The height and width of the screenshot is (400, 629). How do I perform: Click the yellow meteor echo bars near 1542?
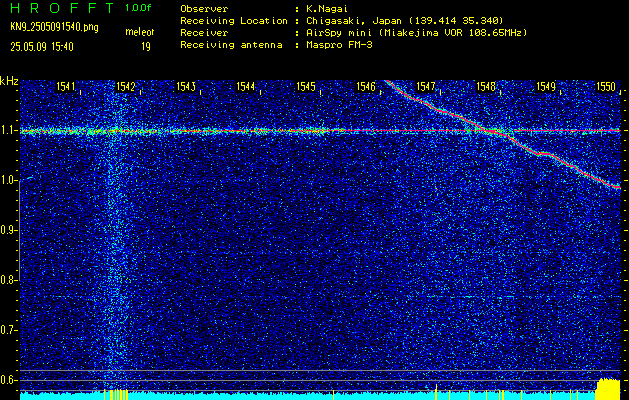[116, 394]
